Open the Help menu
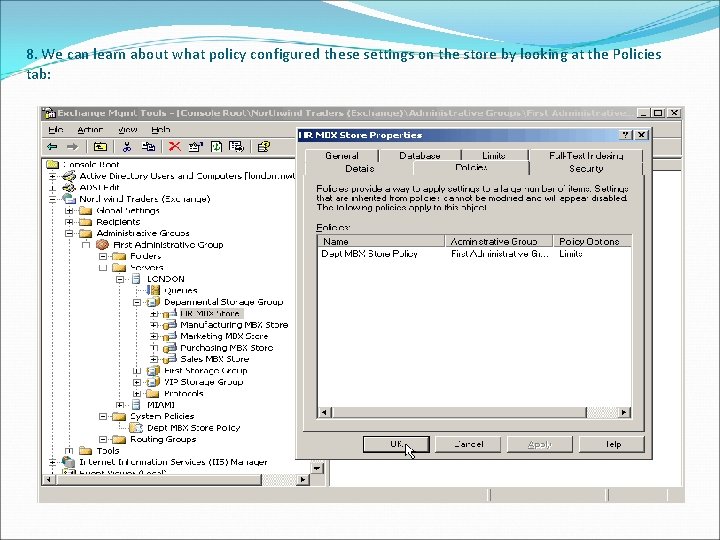 161,129
